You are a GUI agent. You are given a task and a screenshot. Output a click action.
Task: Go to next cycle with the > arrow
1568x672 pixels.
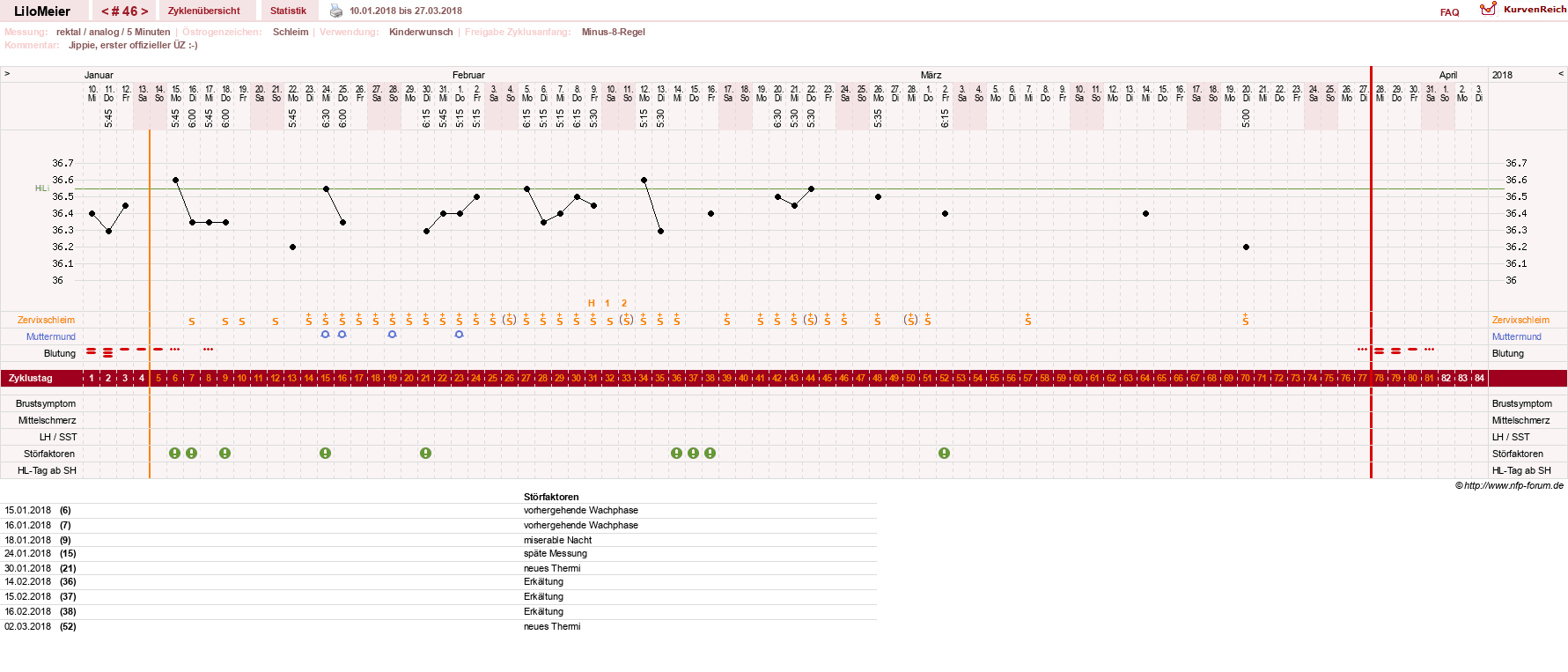click(144, 11)
